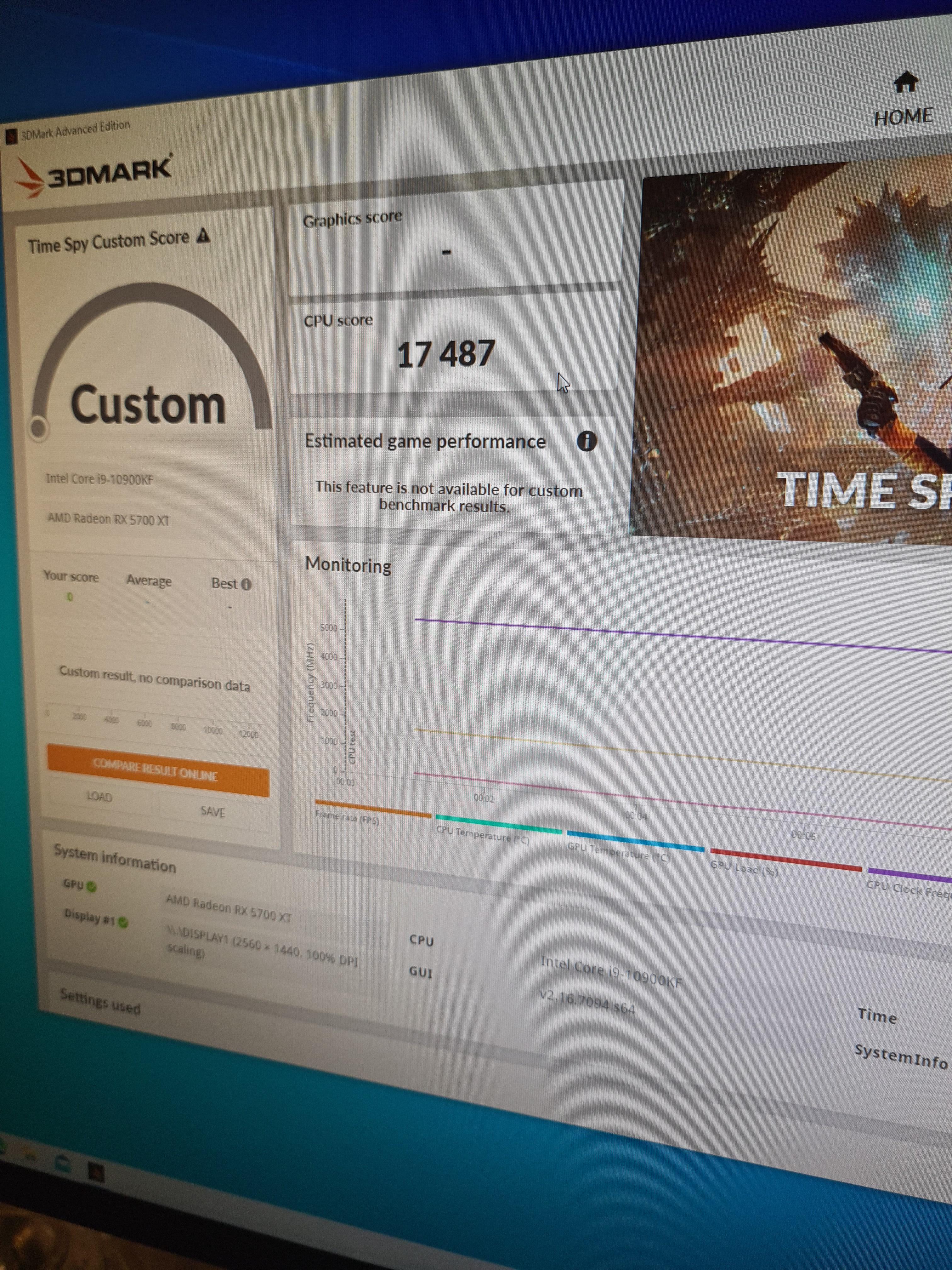Select the CPU score value 17 487
Screen dimensions: 952x1270
pos(446,353)
